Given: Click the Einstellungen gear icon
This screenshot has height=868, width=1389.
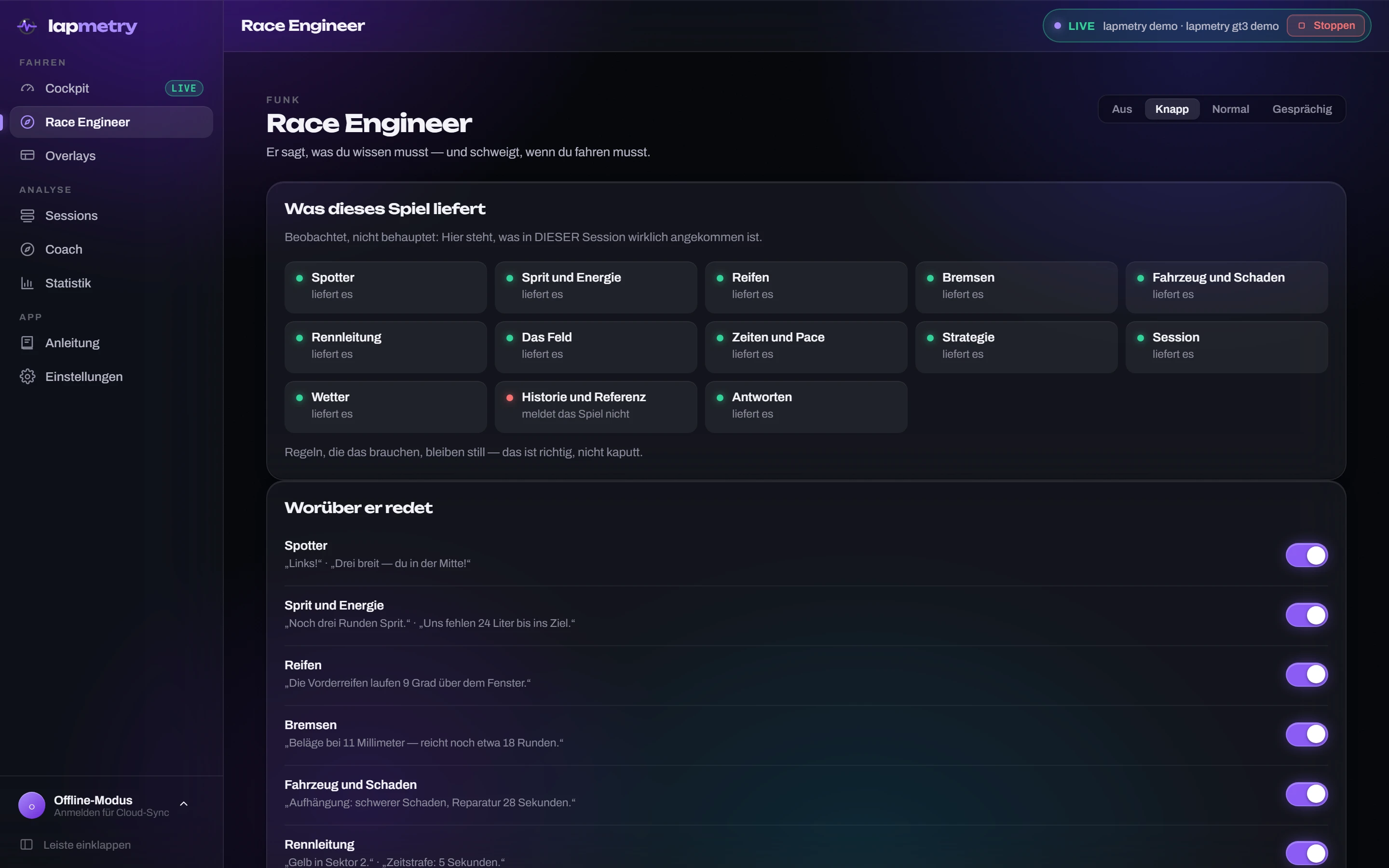Looking at the screenshot, I should pos(27,377).
